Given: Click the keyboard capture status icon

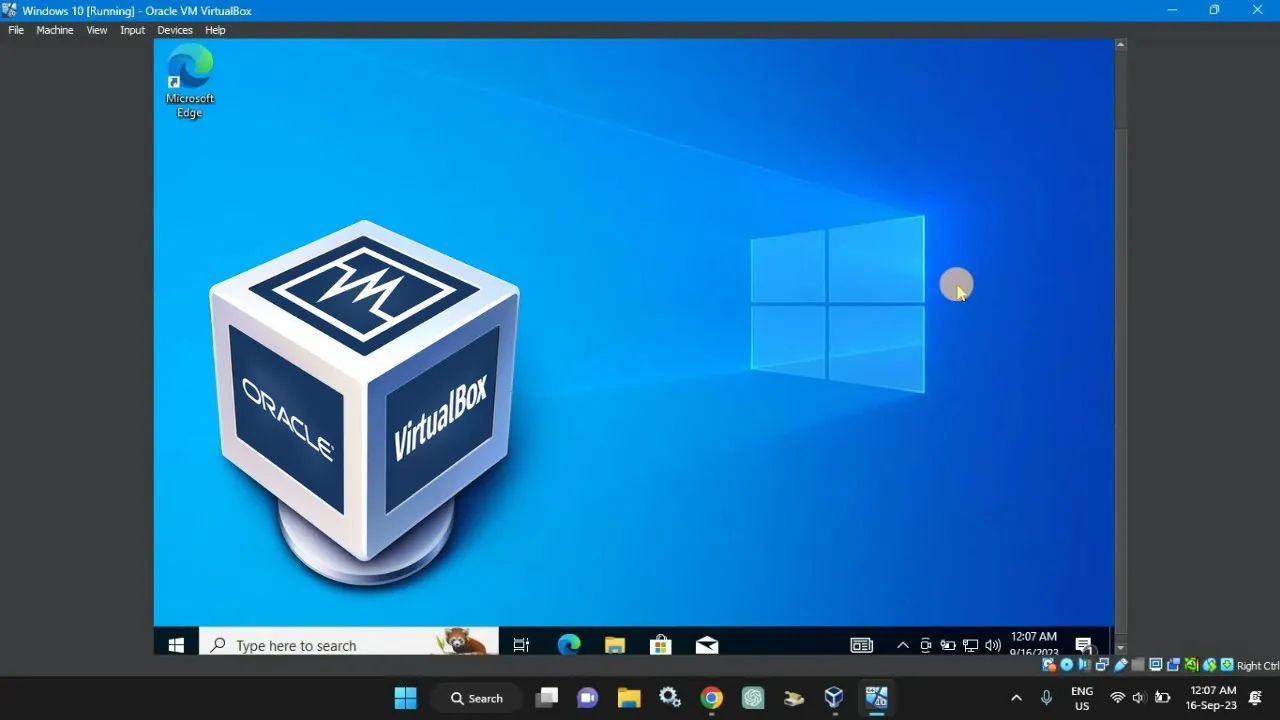Looking at the screenshot, I should [1227, 665].
